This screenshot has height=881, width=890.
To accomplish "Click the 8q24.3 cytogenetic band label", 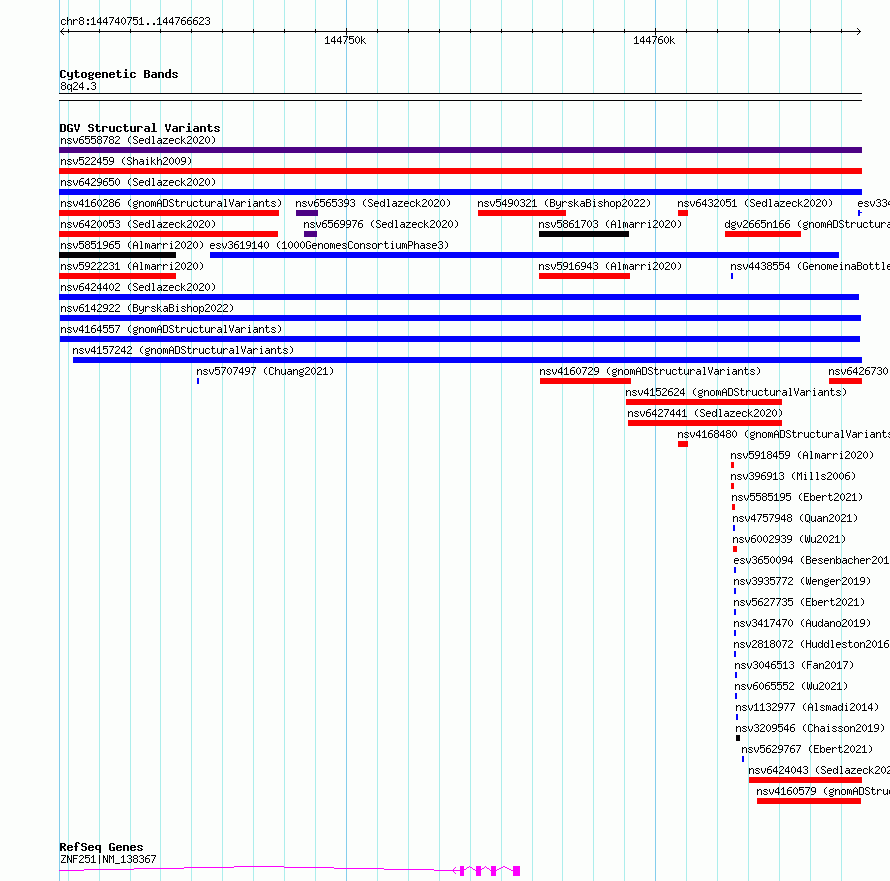I will click(78, 86).
